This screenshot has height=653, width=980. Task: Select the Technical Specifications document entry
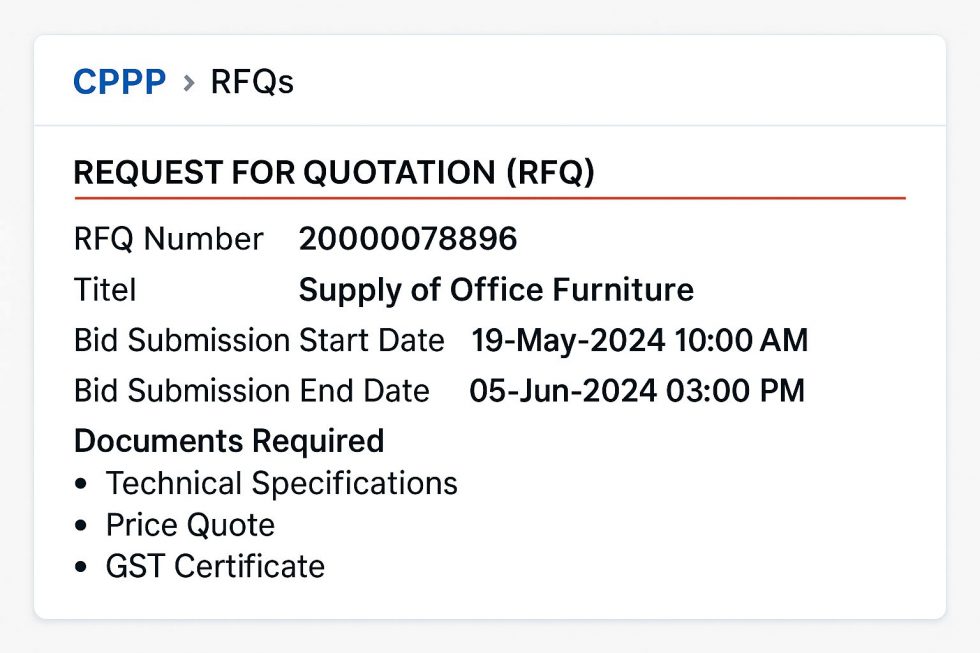282,483
